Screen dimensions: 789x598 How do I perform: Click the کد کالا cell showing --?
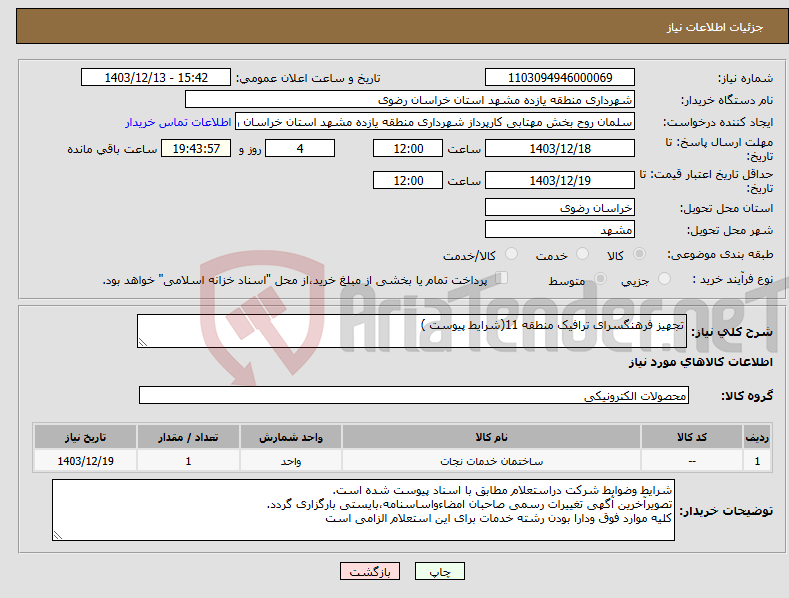tap(692, 461)
